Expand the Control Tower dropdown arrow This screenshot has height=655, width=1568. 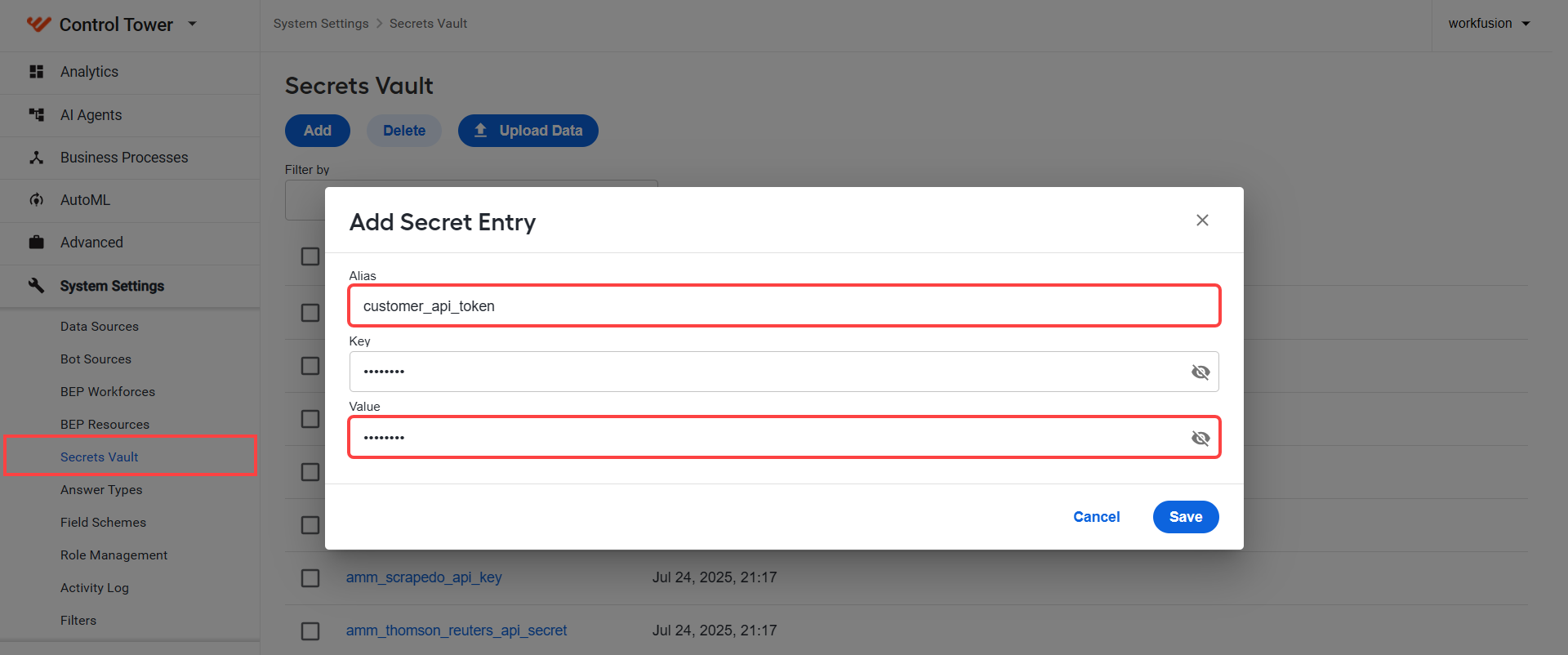click(x=193, y=24)
